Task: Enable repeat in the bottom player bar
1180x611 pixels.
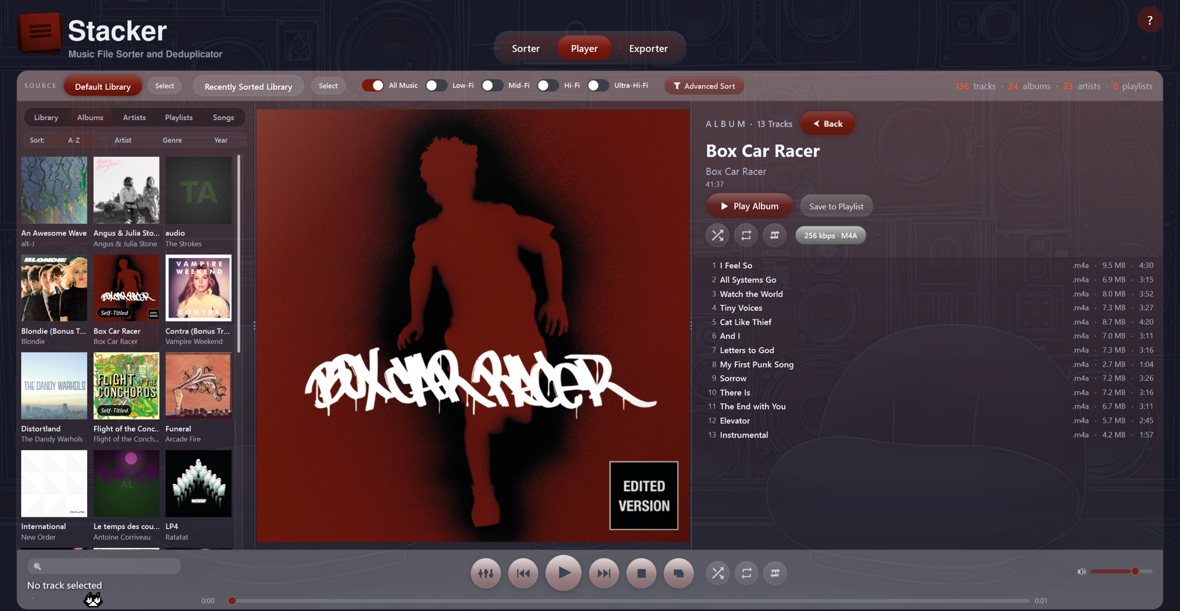Action: (746, 573)
